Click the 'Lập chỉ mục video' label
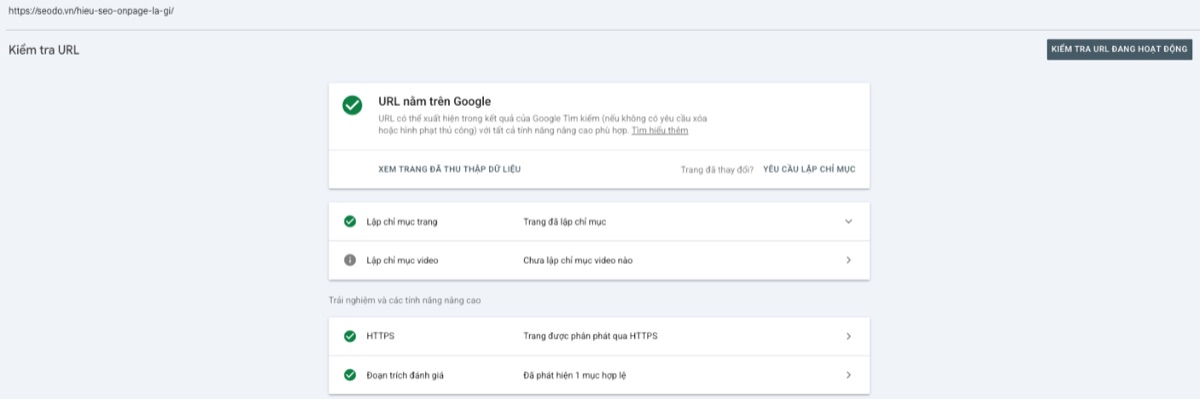The image size is (1200, 399). (403, 260)
